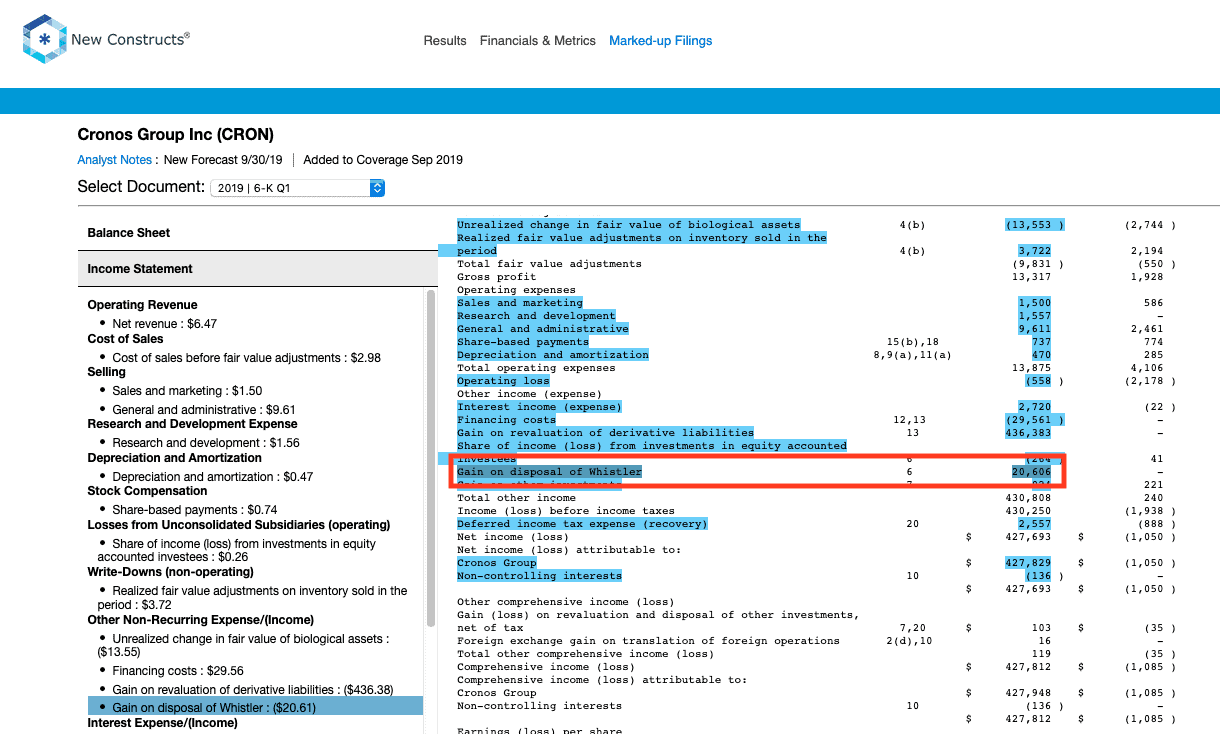Select General and administrative : $9.61 item
Screen dimensions: 1220x734
click(204, 410)
